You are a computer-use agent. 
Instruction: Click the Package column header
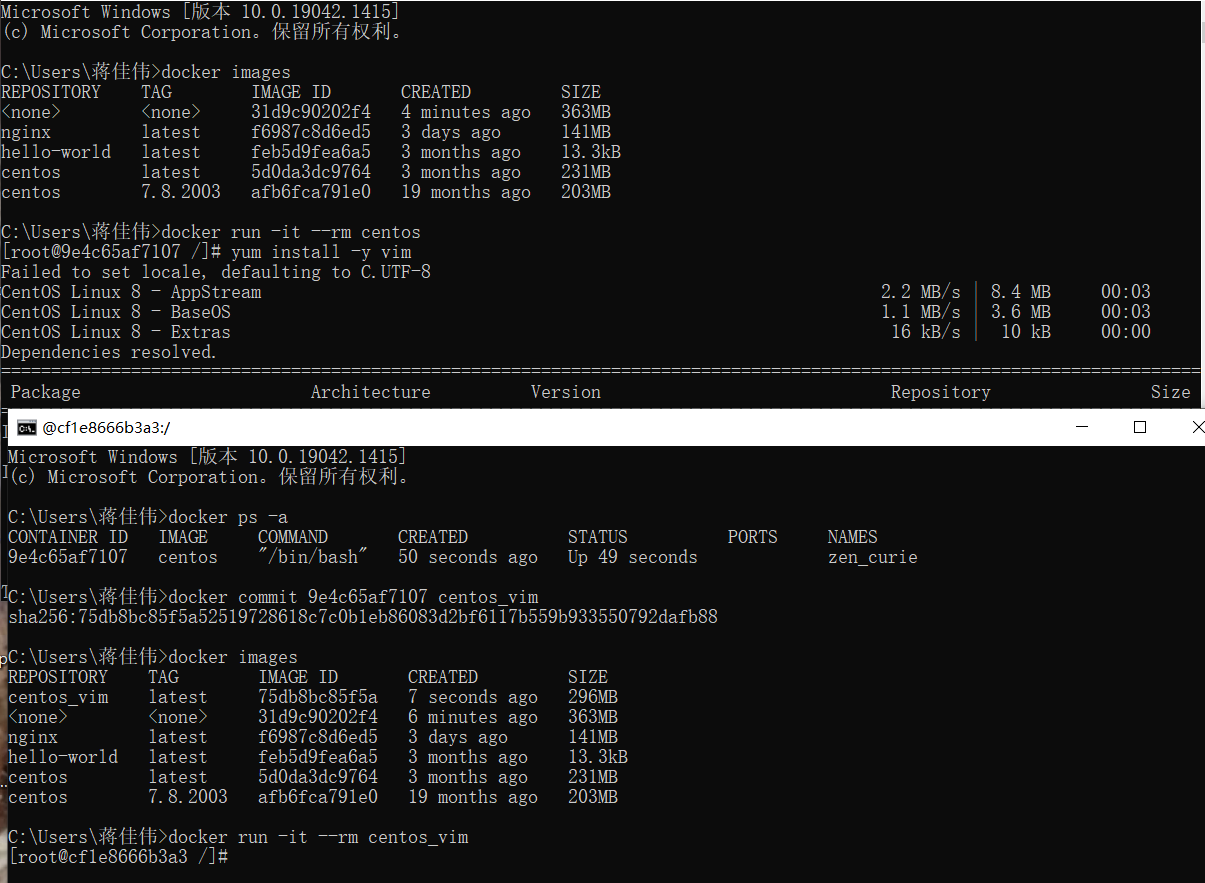[46, 392]
